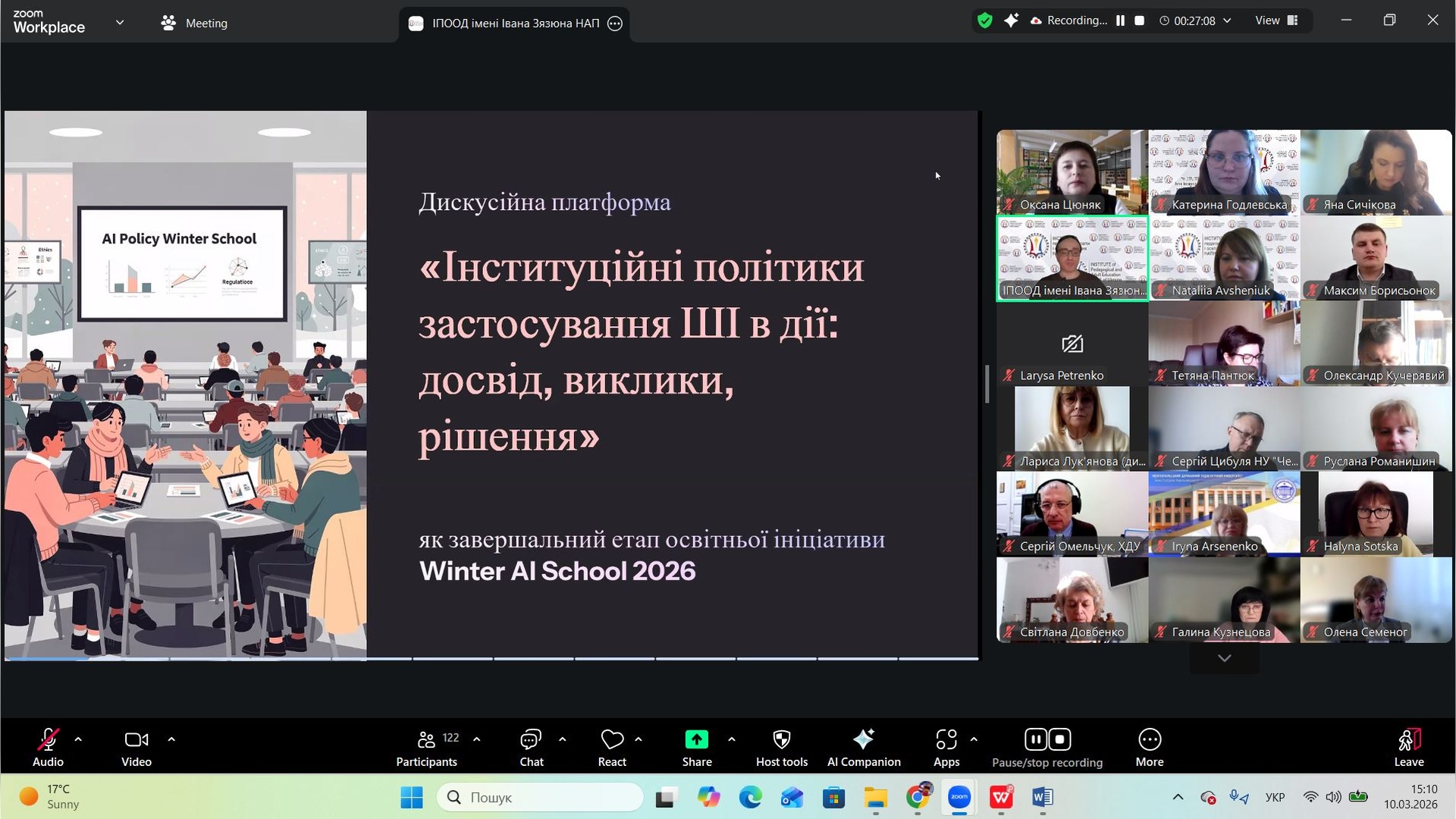
Task: Open the More options menu
Action: click(1149, 747)
